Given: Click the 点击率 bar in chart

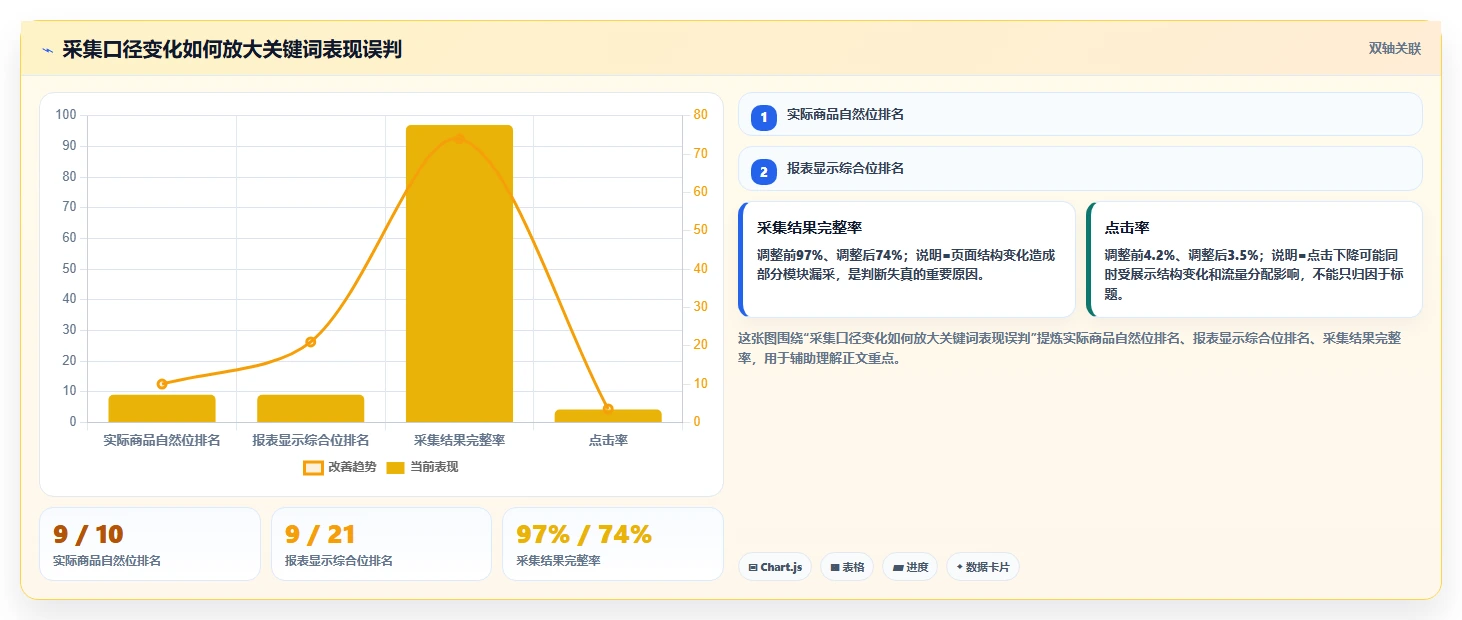Looking at the screenshot, I should click(x=608, y=416).
